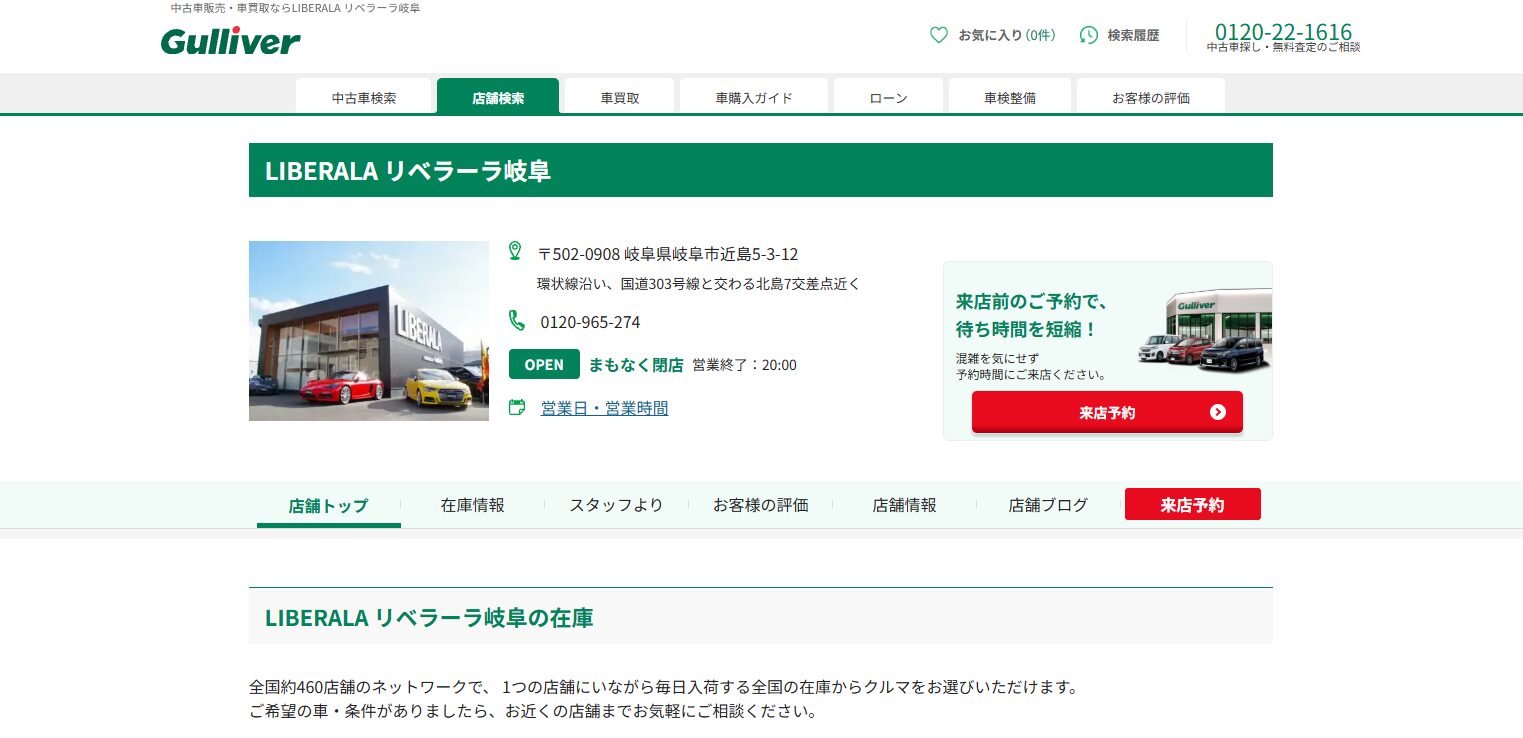The width and height of the screenshot is (1523, 738).
Task: Click the map pin address icon
Action: pos(515,251)
